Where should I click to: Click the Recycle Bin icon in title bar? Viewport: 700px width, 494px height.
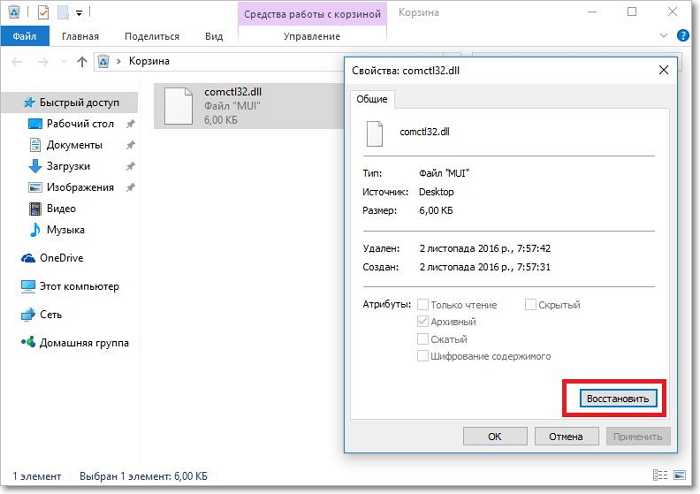[13, 12]
